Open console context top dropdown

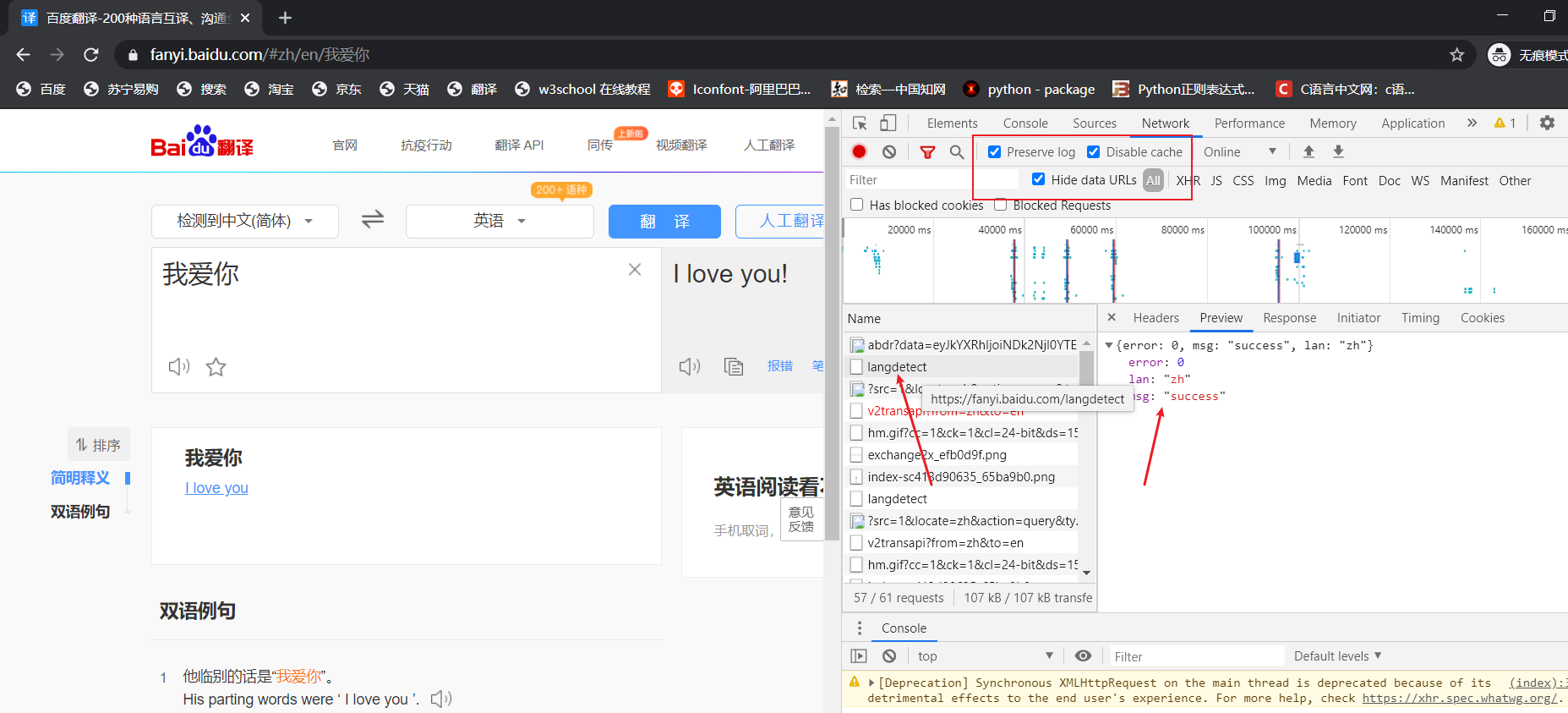[986, 656]
